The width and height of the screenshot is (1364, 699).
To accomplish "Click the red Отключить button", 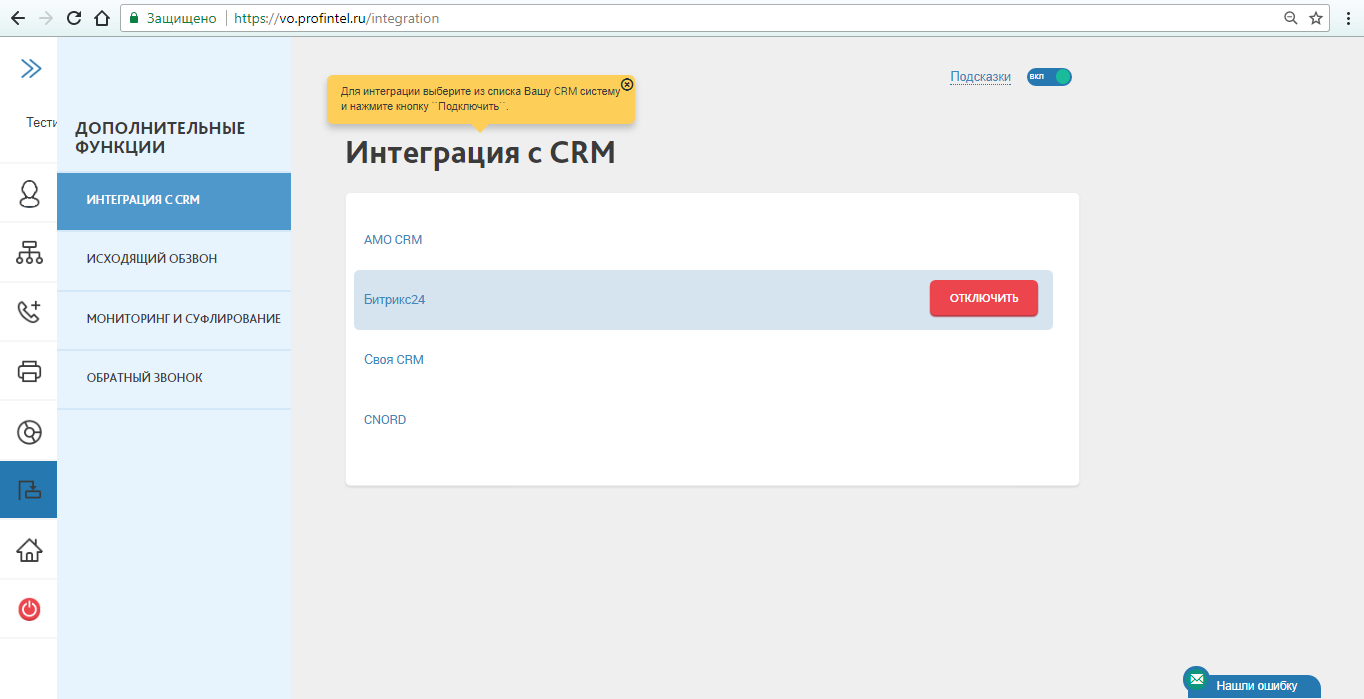I will pos(984,298).
